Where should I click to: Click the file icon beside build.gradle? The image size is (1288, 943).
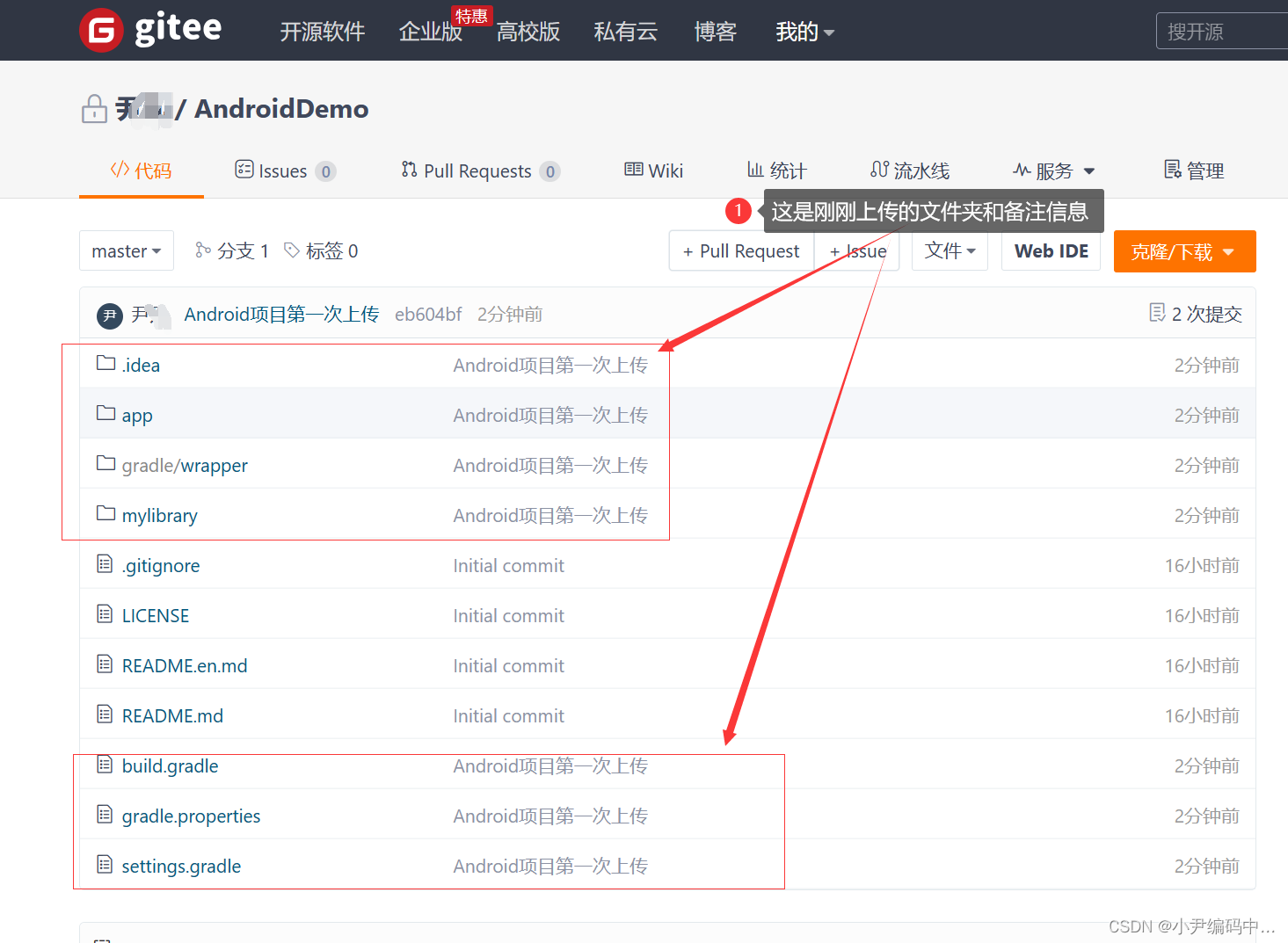pyautogui.click(x=105, y=765)
